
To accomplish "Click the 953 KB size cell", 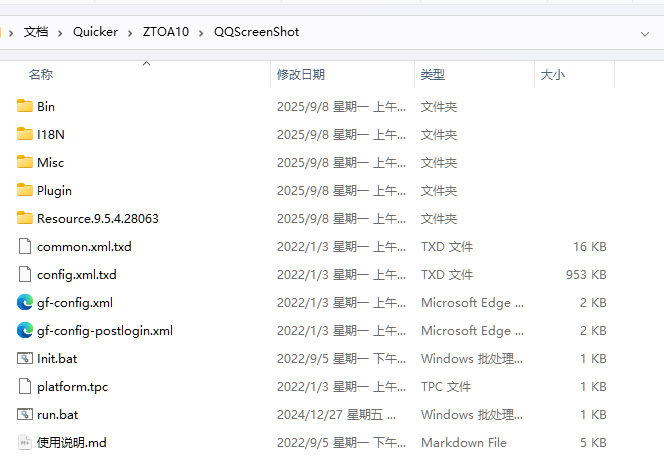I will (x=586, y=275).
